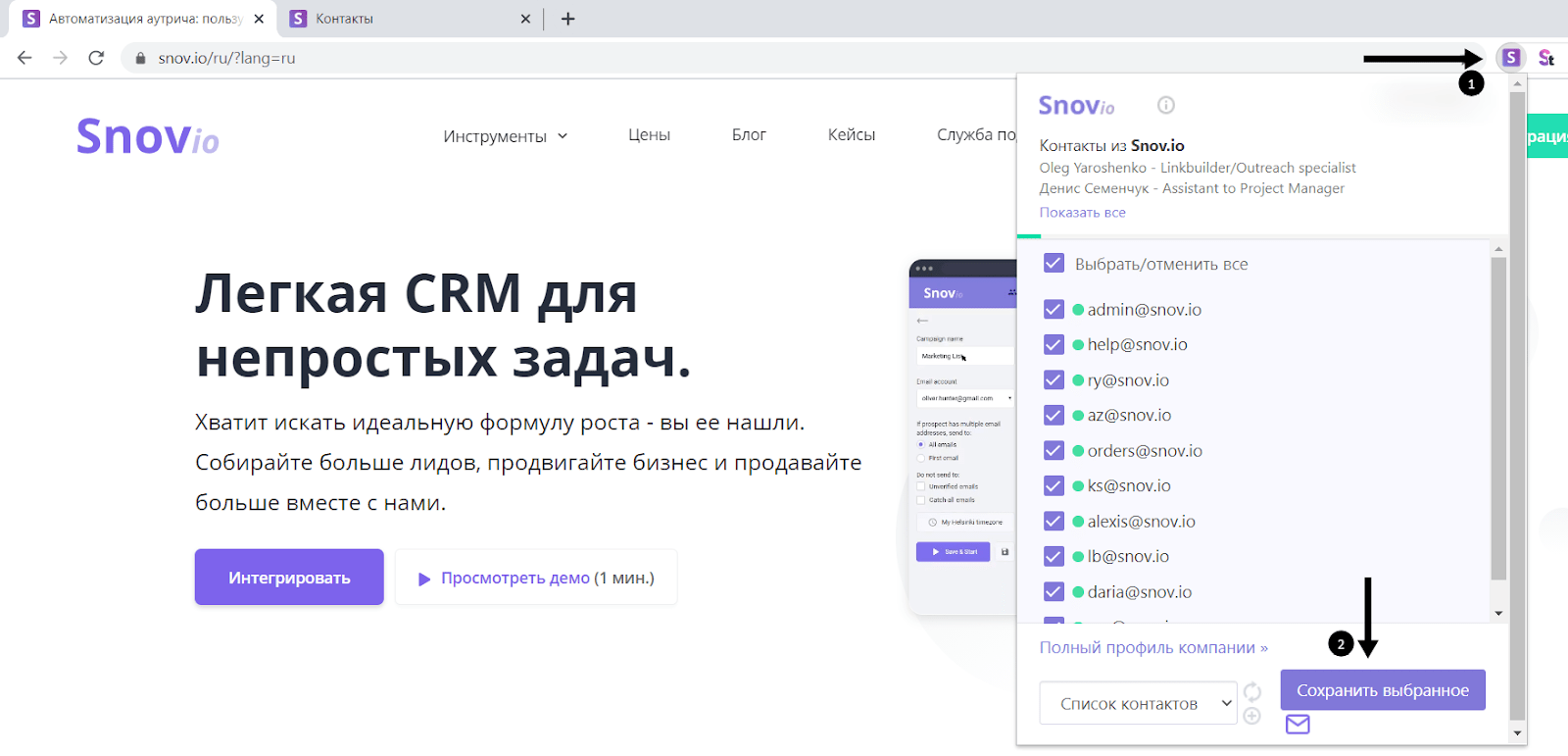Uncheck the admin@snov.io checkbox
Viewport: 1568px width, 756px height.
(x=1053, y=310)
